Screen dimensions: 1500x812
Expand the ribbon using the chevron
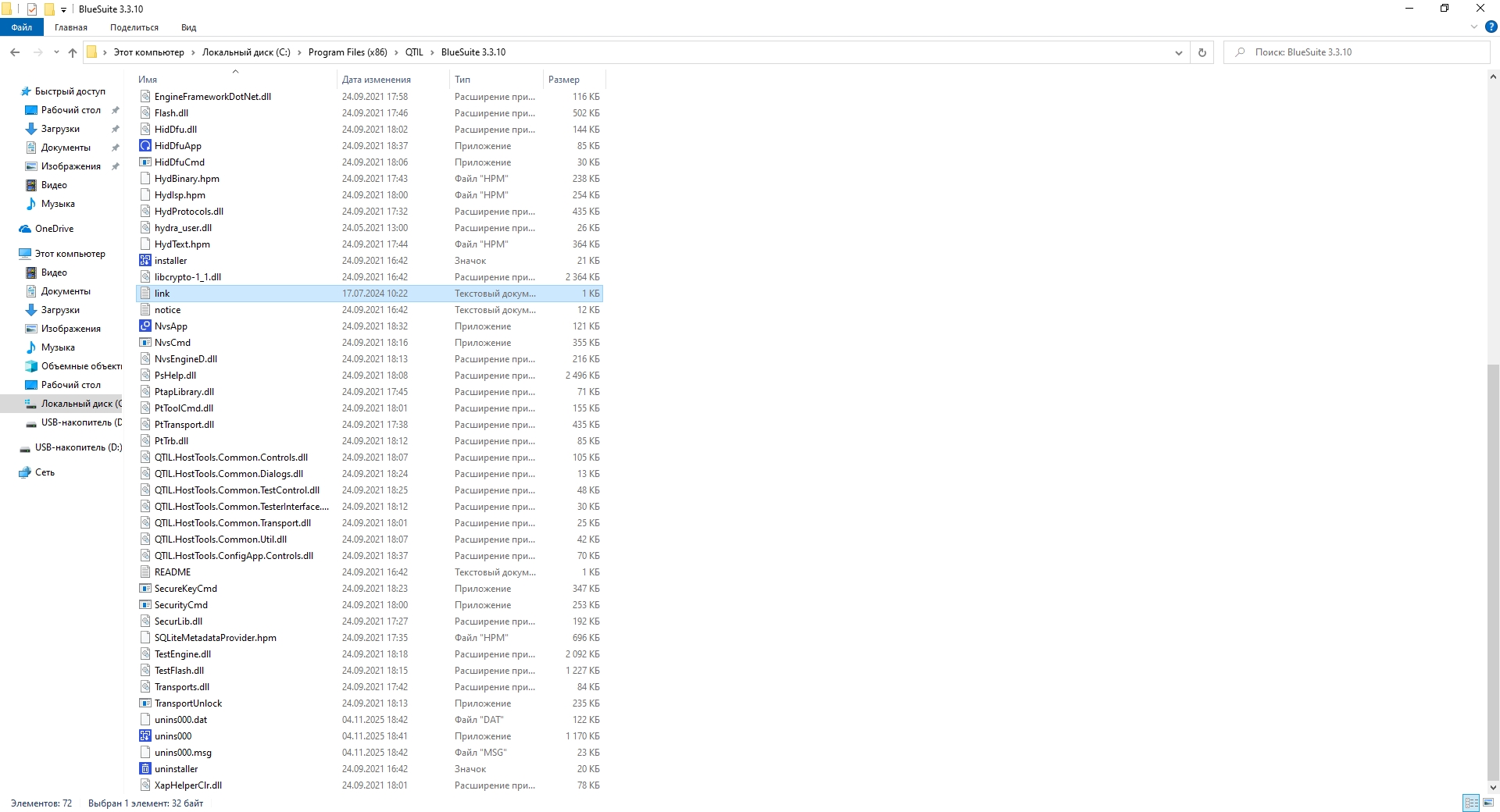pos(1474,27)
